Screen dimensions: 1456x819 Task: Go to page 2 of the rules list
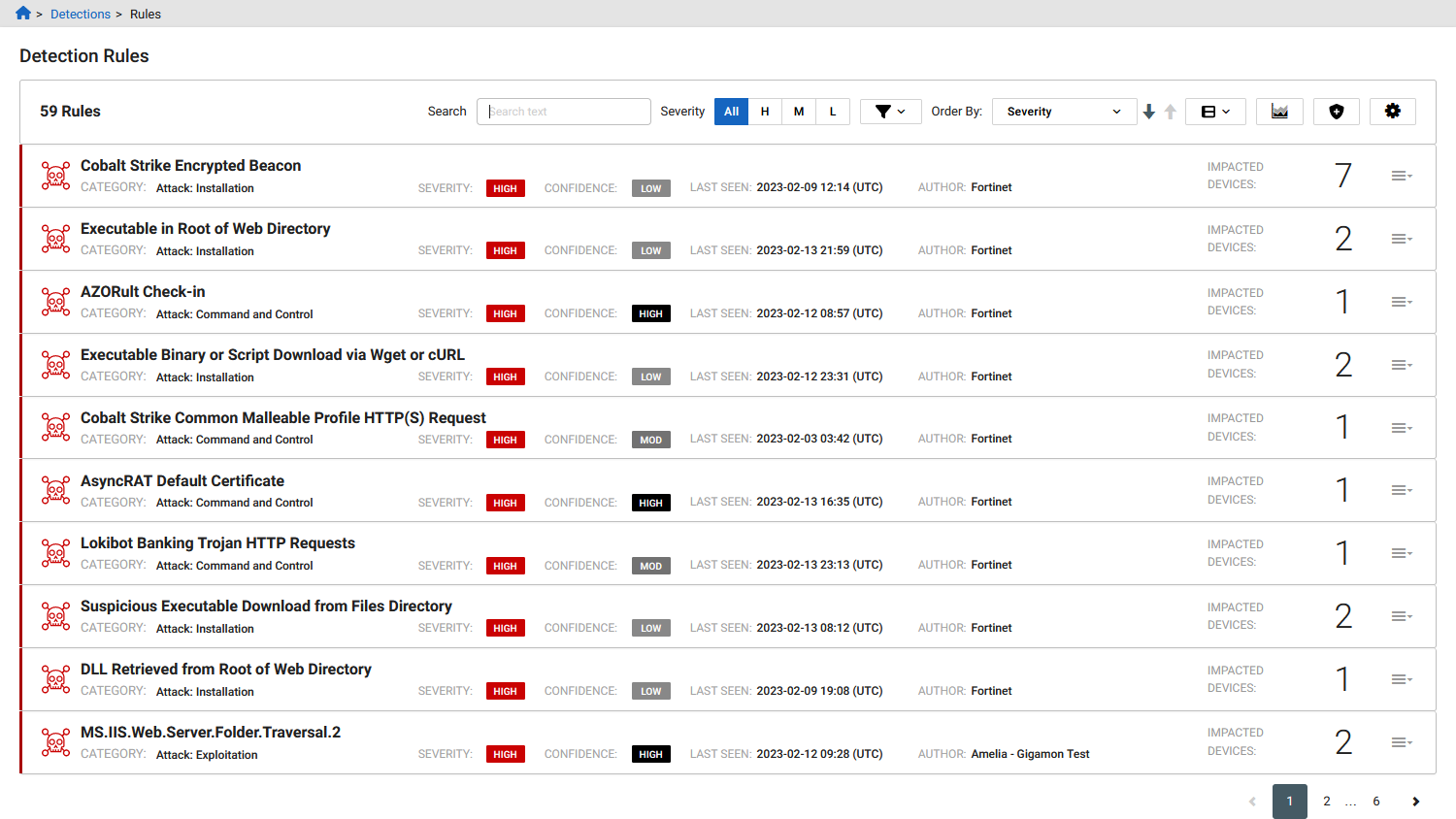(1326, 801)
